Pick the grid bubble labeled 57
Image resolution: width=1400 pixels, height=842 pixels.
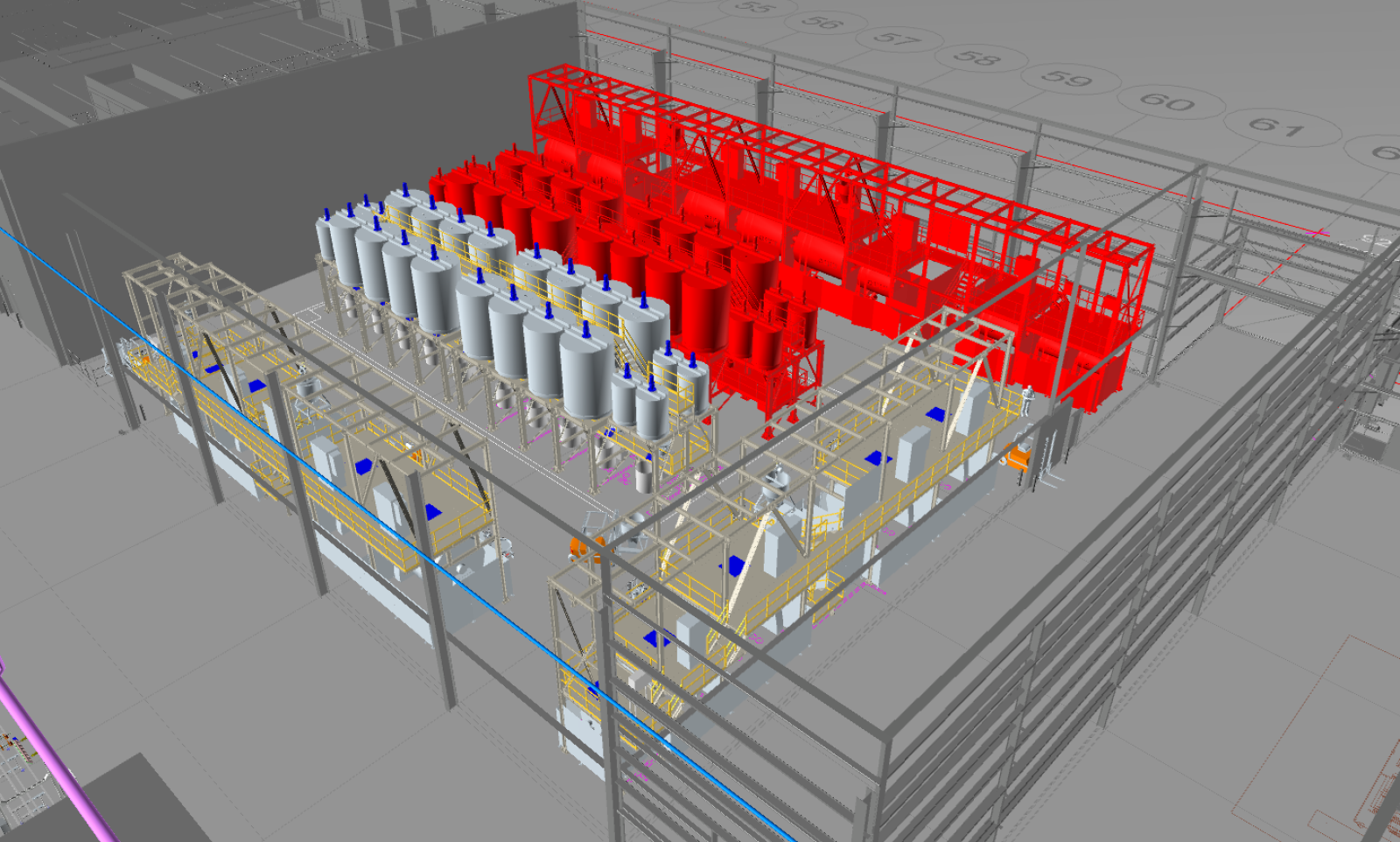click(x=896, y=38)
